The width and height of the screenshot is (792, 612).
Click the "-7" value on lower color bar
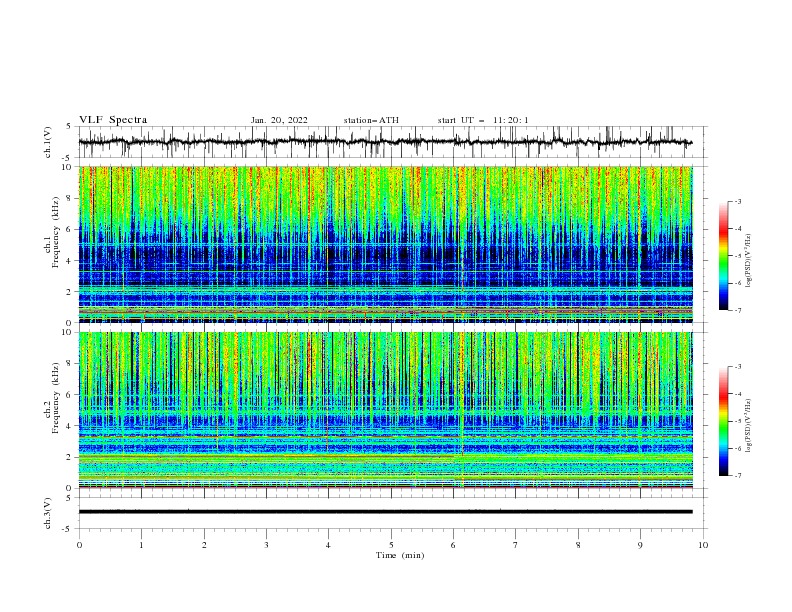click(x=737, y=475)
